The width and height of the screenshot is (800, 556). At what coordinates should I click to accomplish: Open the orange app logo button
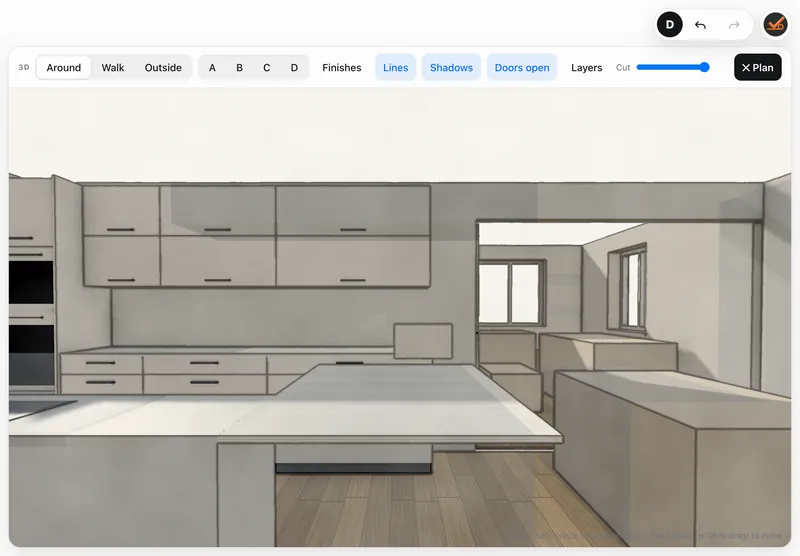(776, 24)
